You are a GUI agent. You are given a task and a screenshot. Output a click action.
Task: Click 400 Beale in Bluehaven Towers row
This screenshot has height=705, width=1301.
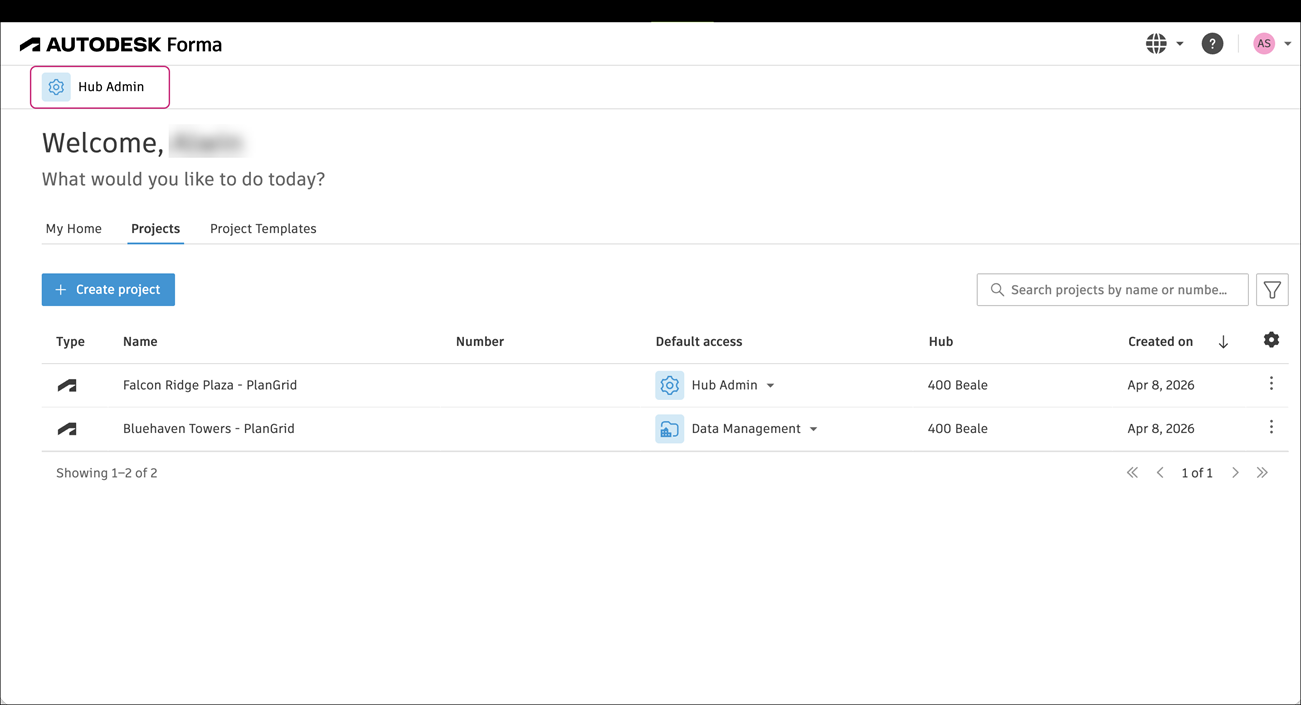(957, 429)
